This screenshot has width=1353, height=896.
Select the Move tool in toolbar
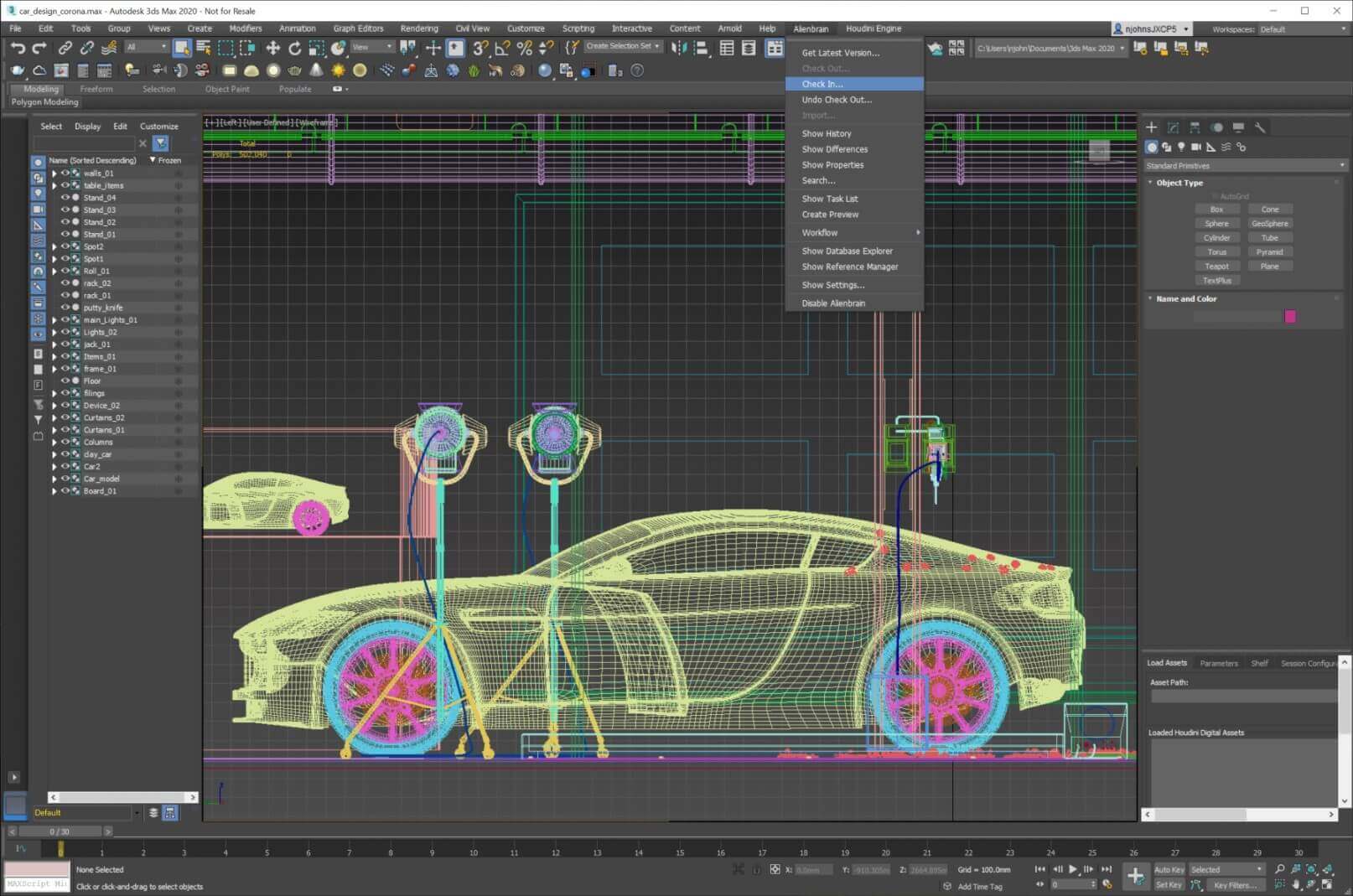272,48
